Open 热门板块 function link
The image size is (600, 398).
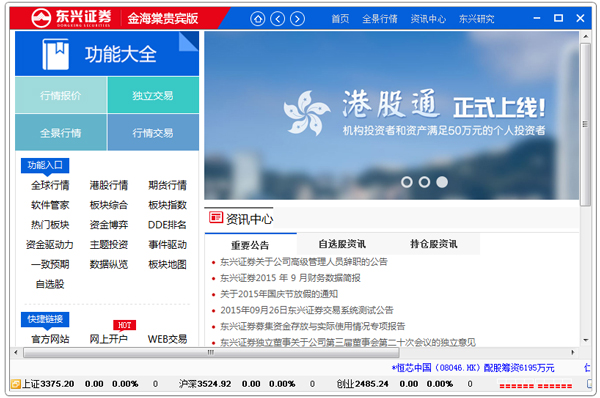point(50,225)
